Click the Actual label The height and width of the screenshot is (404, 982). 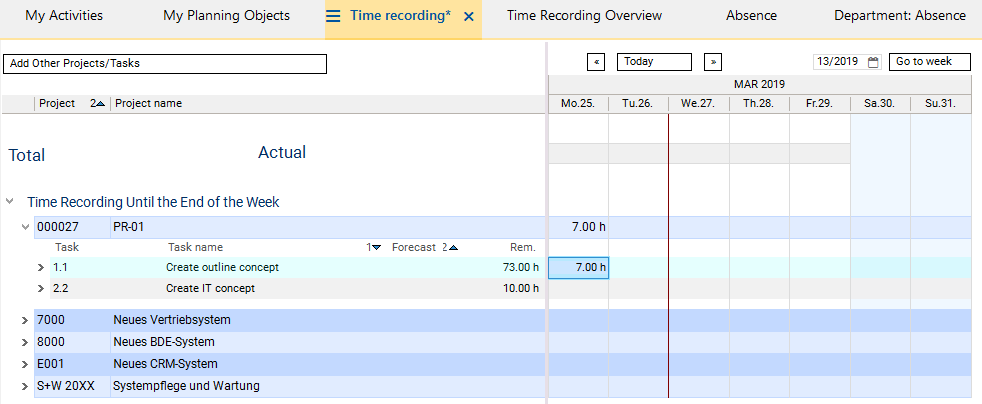pos(282,152)
